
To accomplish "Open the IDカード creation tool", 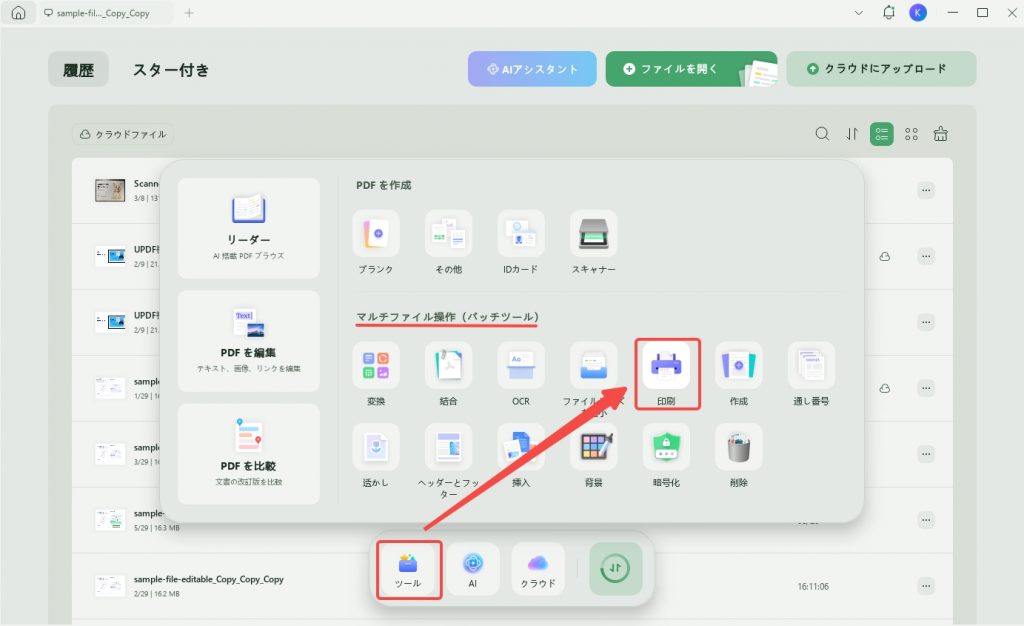I will click(520, 234).
